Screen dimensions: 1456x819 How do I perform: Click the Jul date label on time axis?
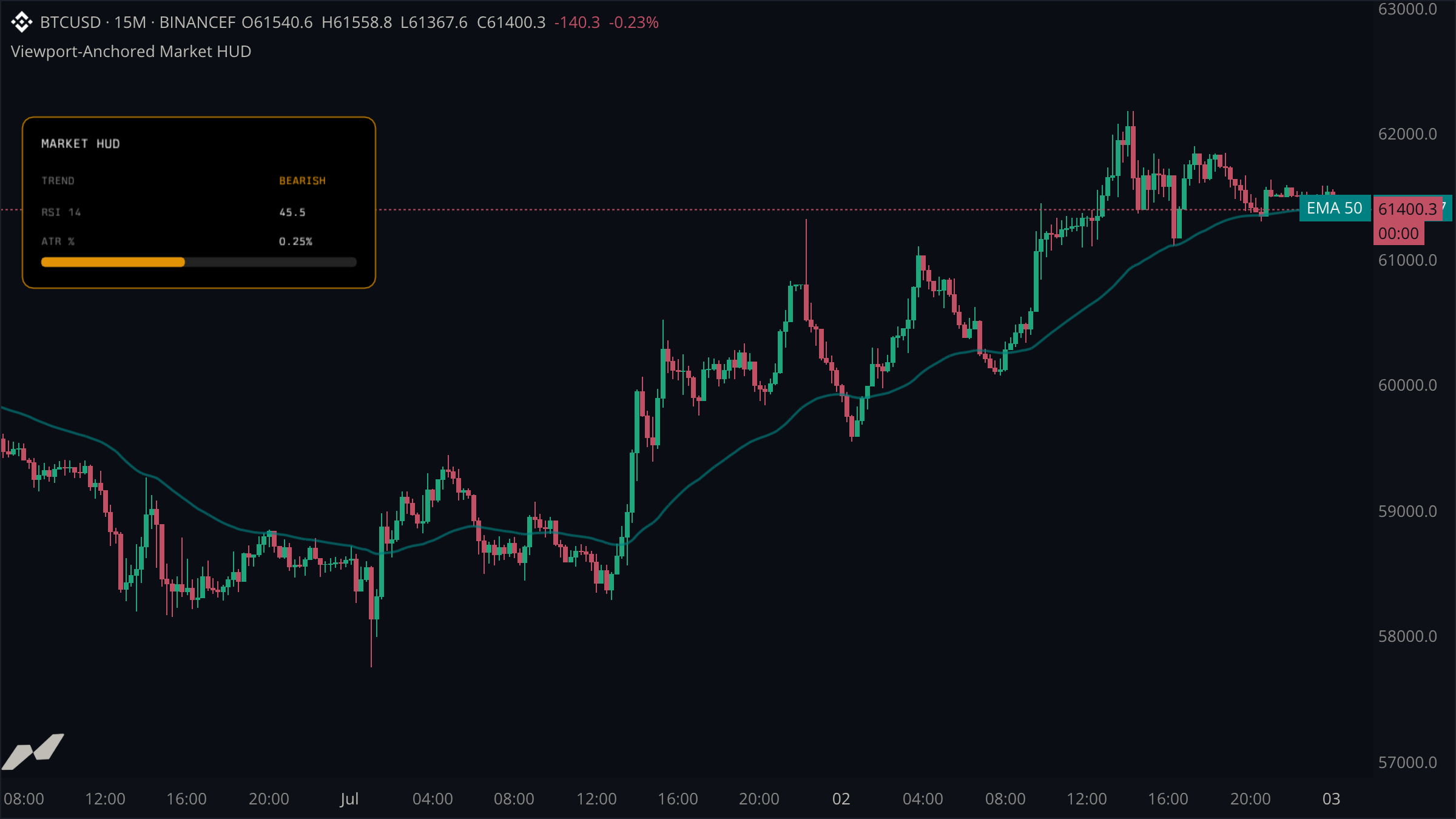pyautogui.click(x=349, y=799)
